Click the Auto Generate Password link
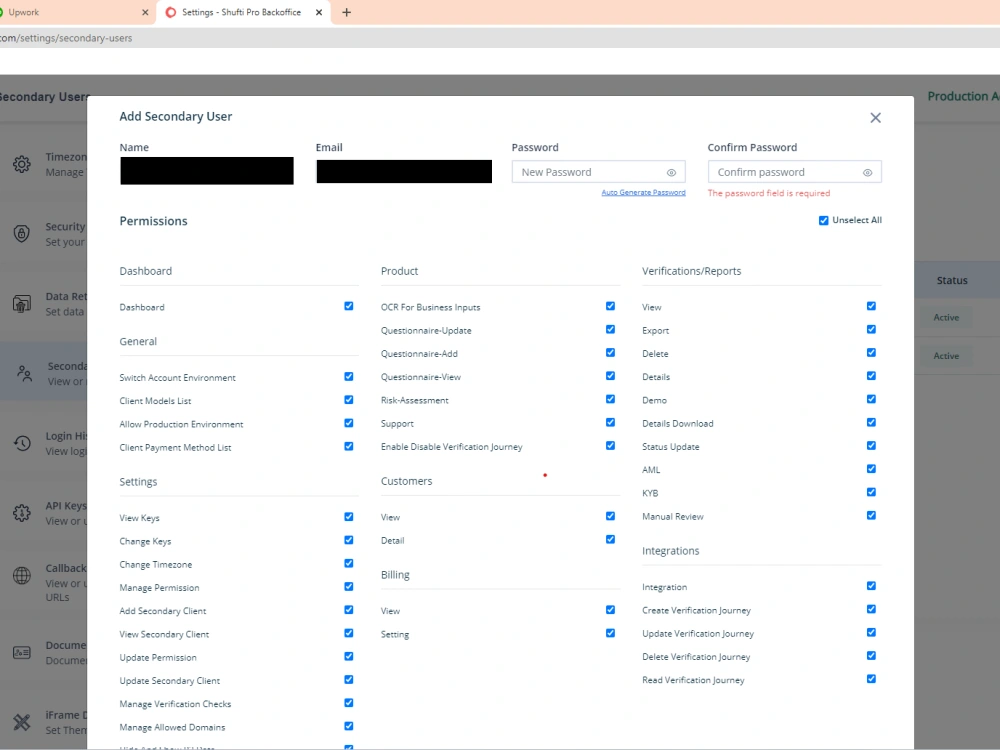The width and height of the screenshot is (1000, 750). (643, 192)
